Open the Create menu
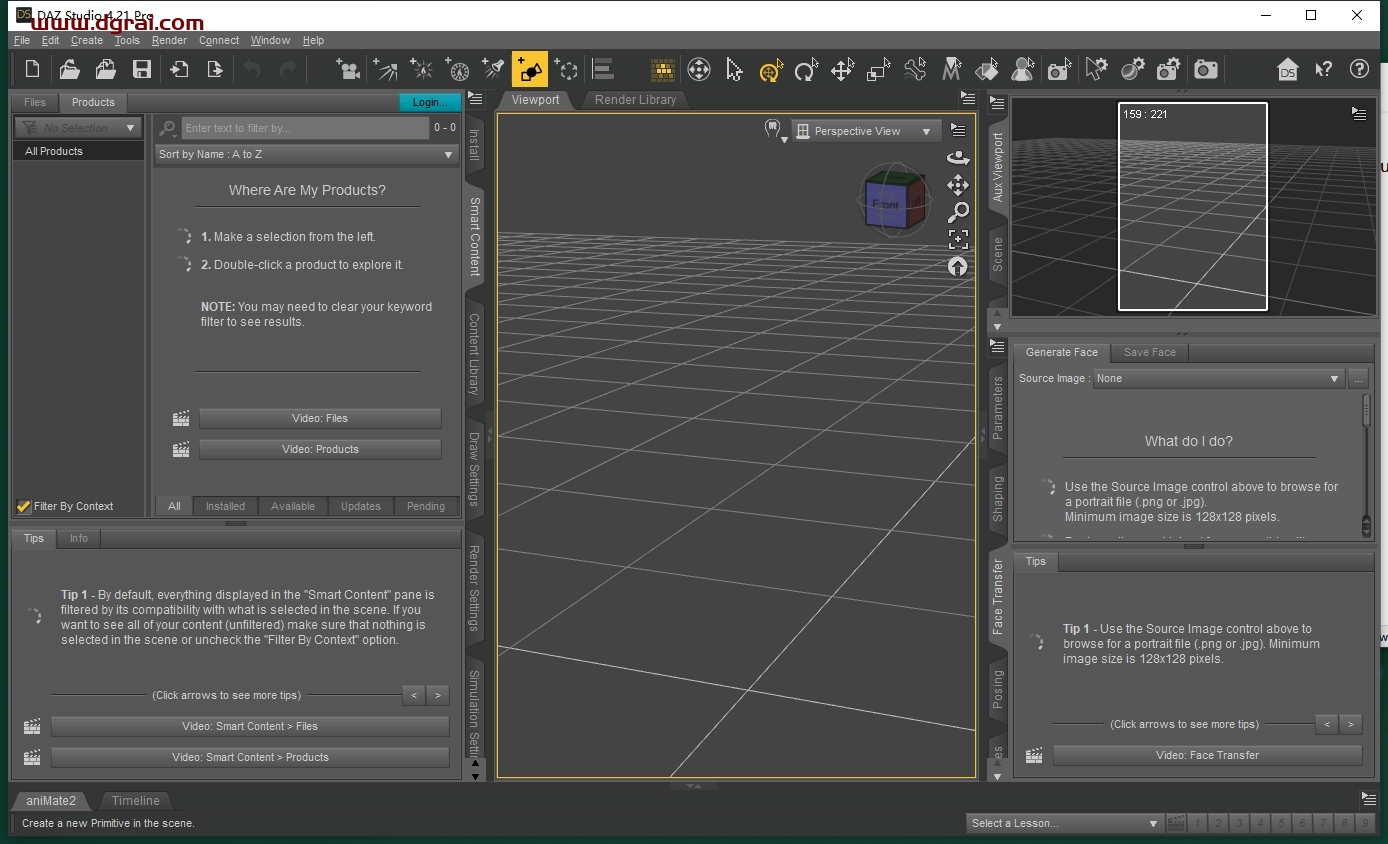The width and height of the screenshot is (1388, 844). pyautogui.click(x=87, y=40)
